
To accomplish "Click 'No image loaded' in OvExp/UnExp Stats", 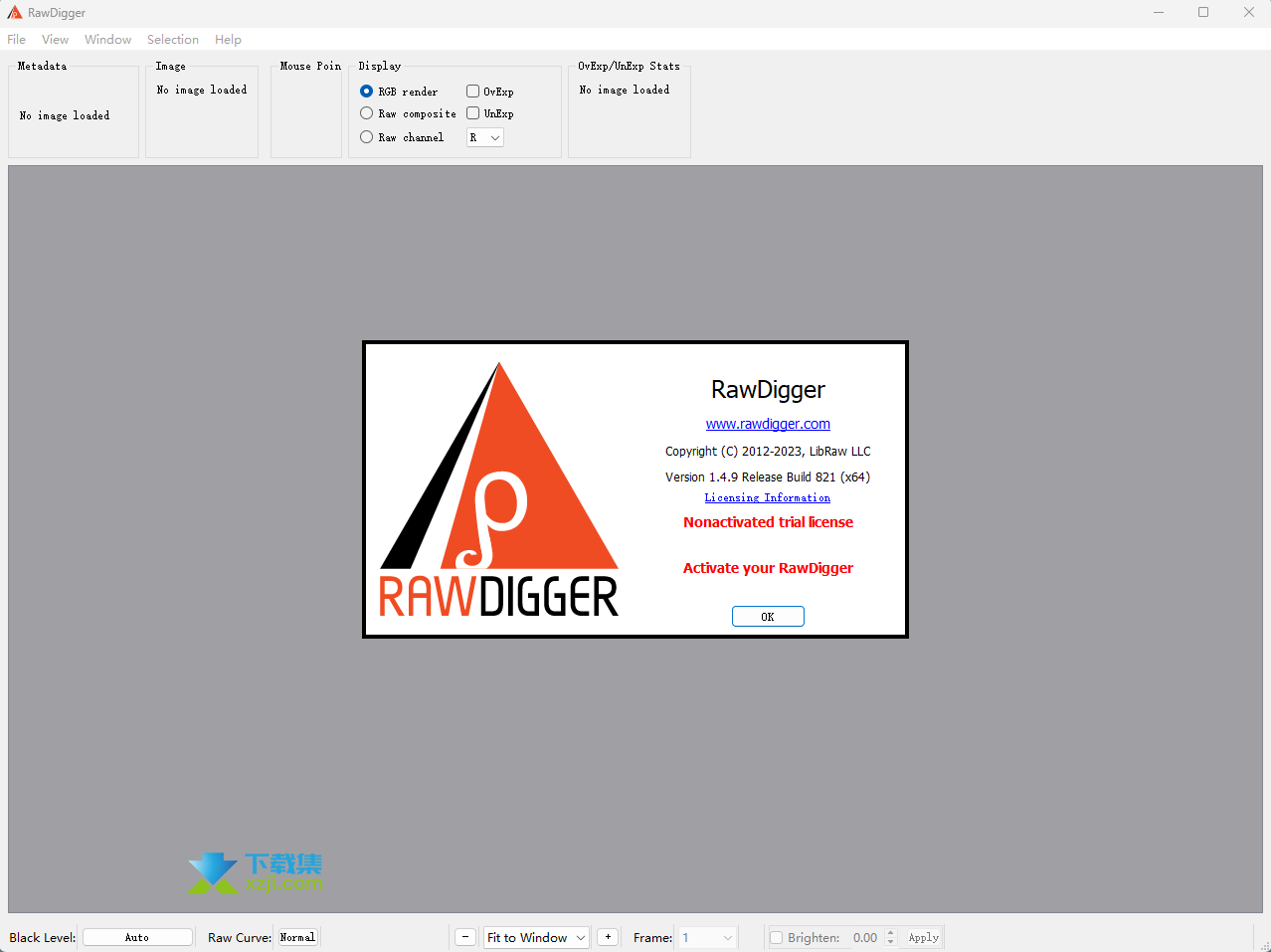I will coord(625,90).
